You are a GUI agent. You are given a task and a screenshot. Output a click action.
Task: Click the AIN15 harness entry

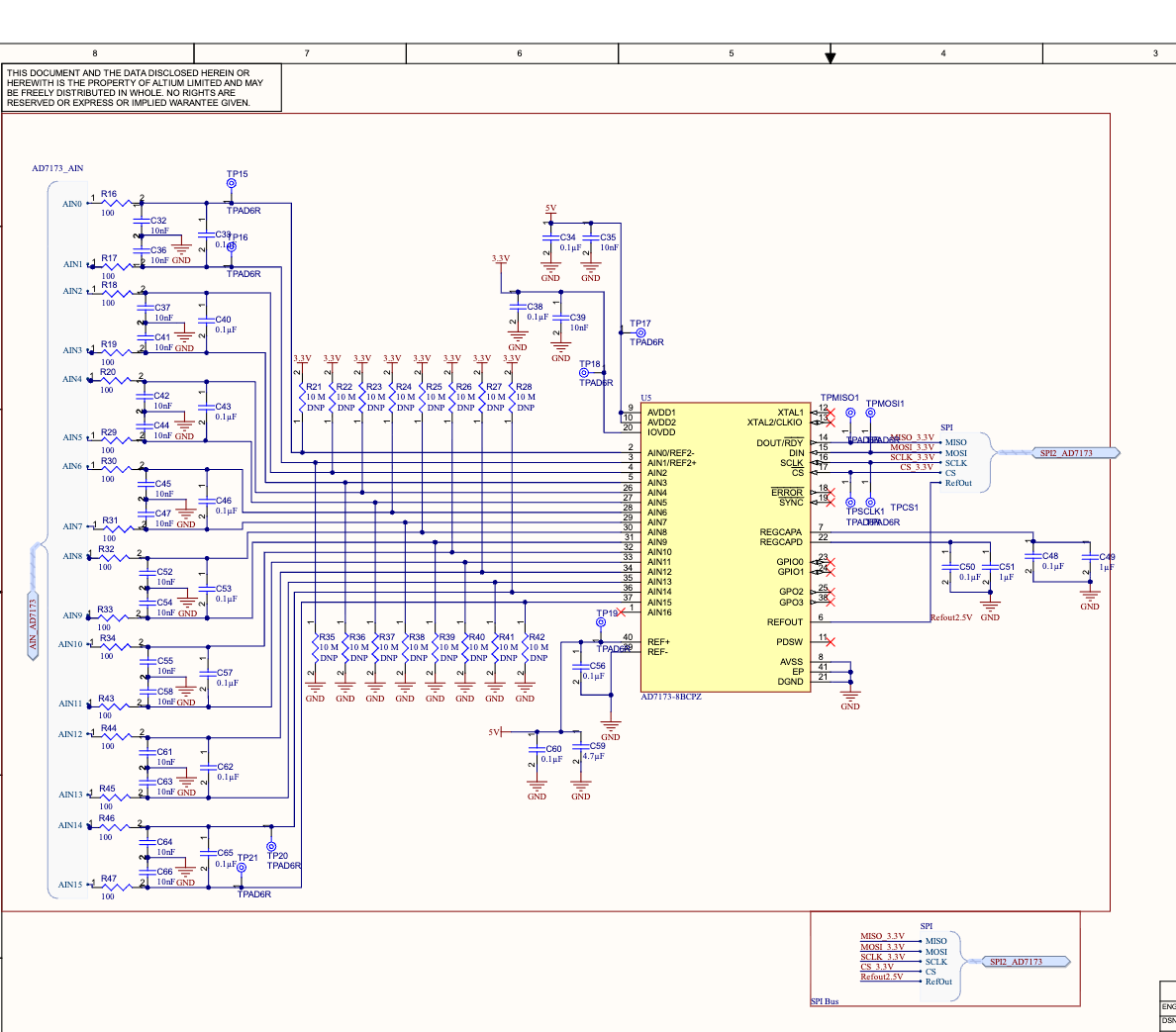tap(70, 886)
